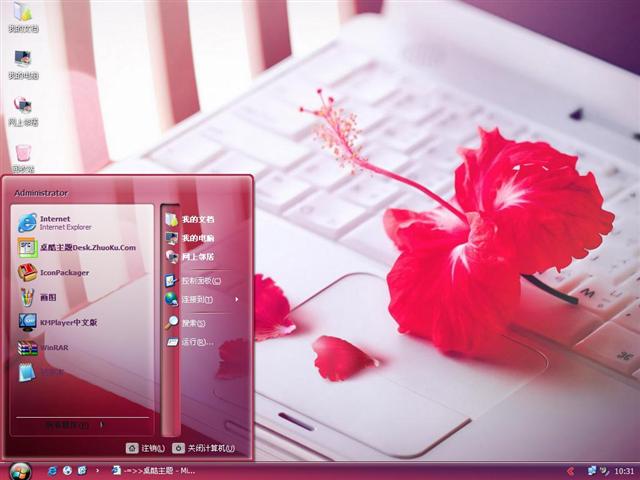Click the globe icon in the quick launch bar
The image size is (640, 480).
(x=67, y=471)
